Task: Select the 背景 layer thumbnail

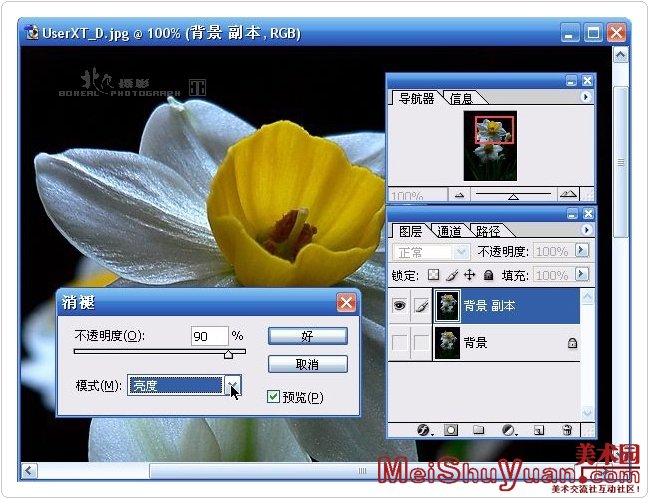Action: (x=447, y=343)
